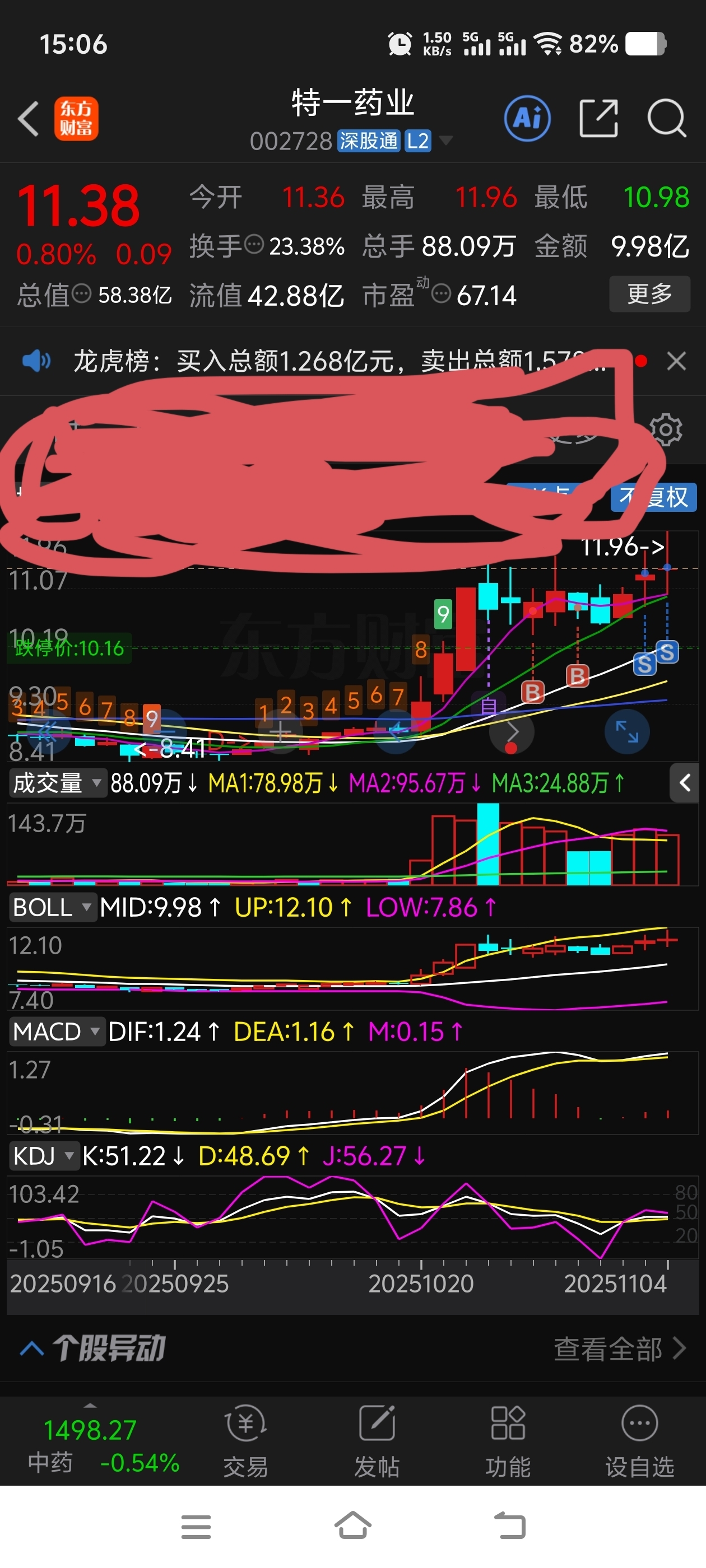
Task: Open 交易 trade icon in bottom bar
Action: (x=245, y=1441)
